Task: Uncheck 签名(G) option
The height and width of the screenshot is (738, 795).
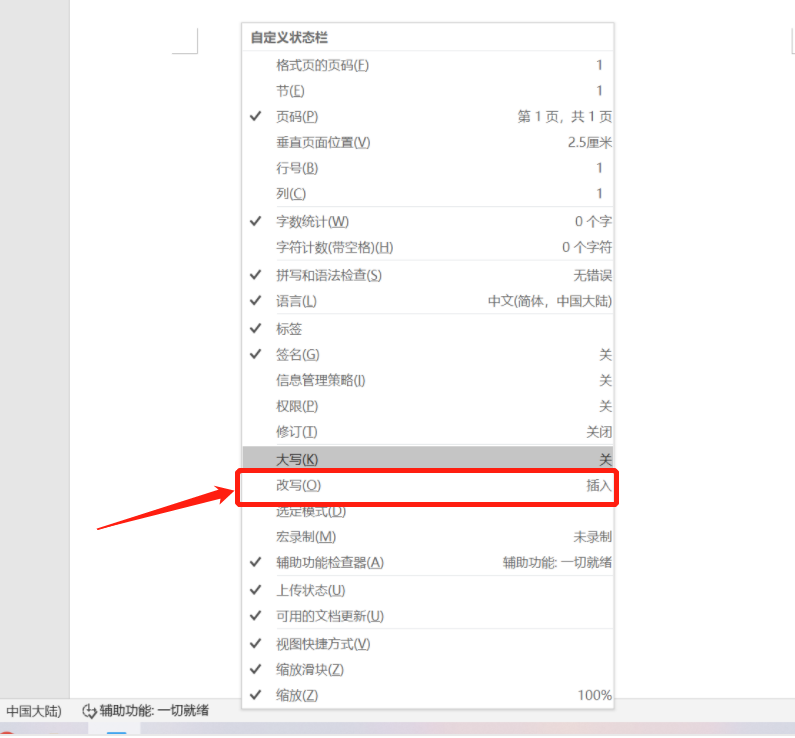Action: 427,355
